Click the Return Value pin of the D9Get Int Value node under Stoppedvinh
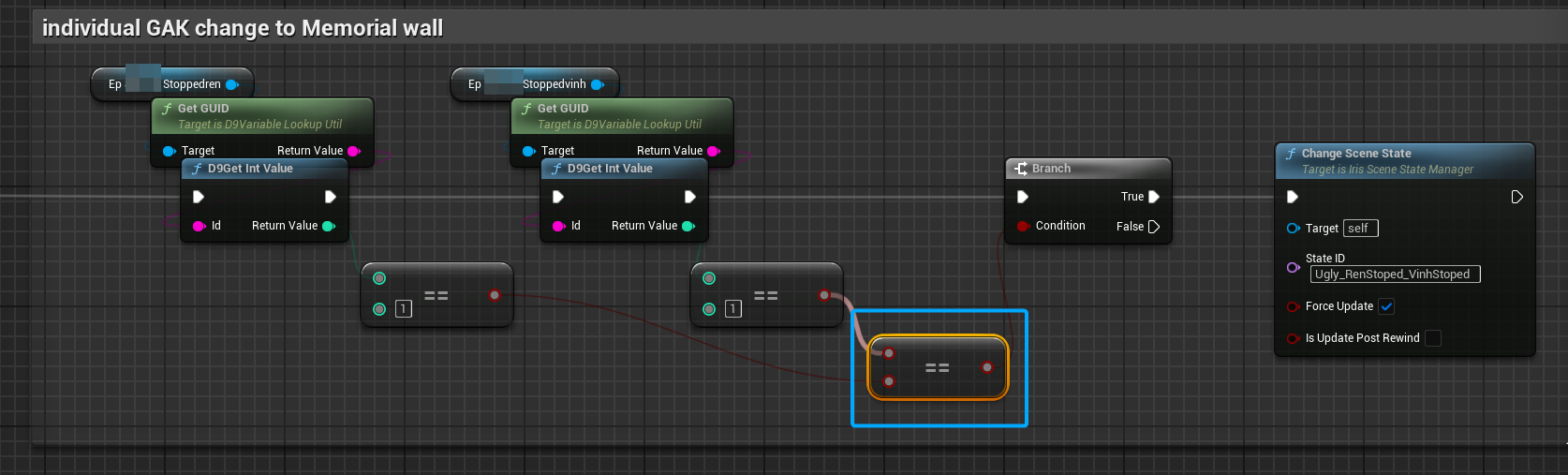 tap(688, 226)
